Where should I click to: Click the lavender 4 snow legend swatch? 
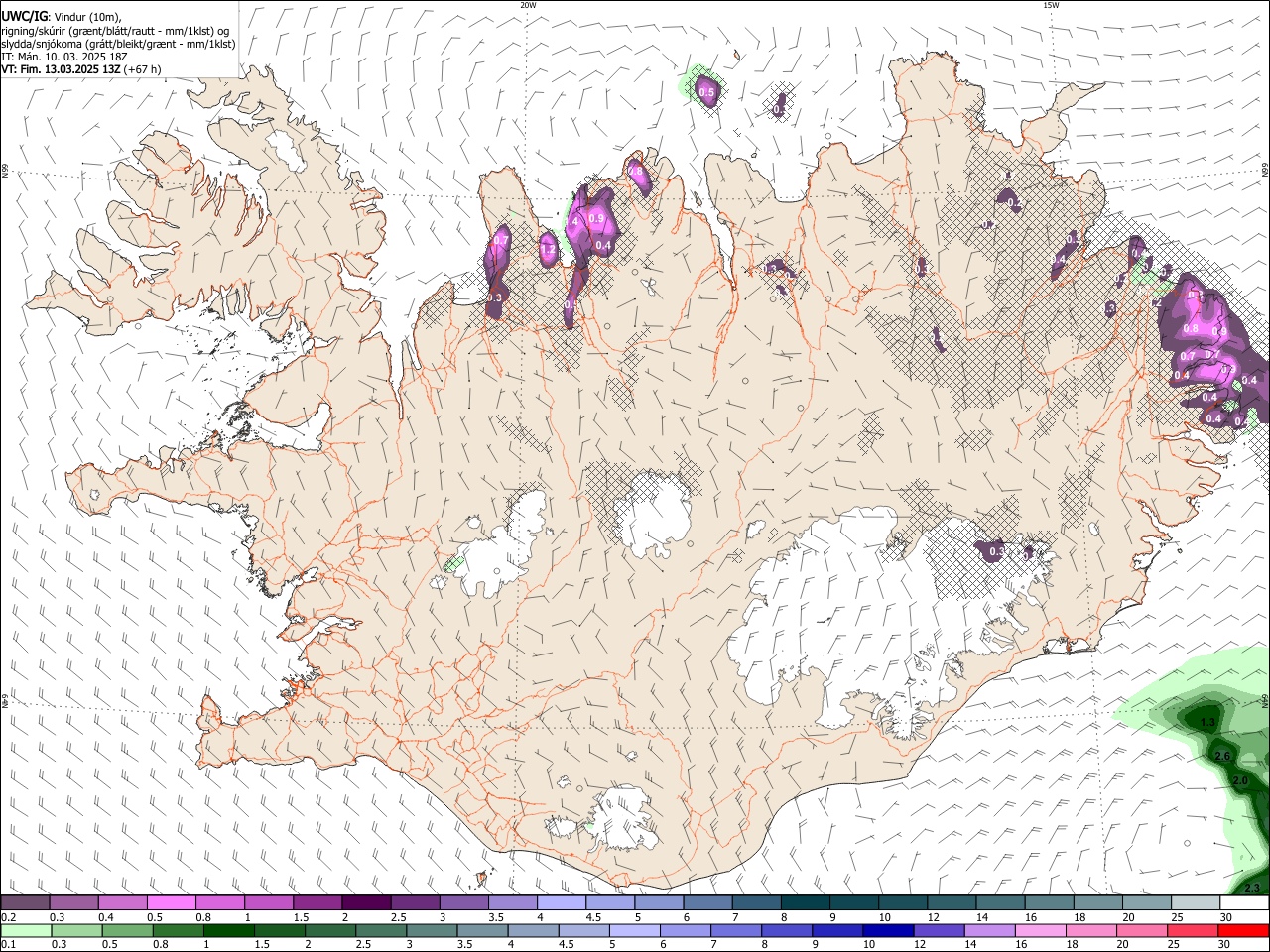coord(561,903)
